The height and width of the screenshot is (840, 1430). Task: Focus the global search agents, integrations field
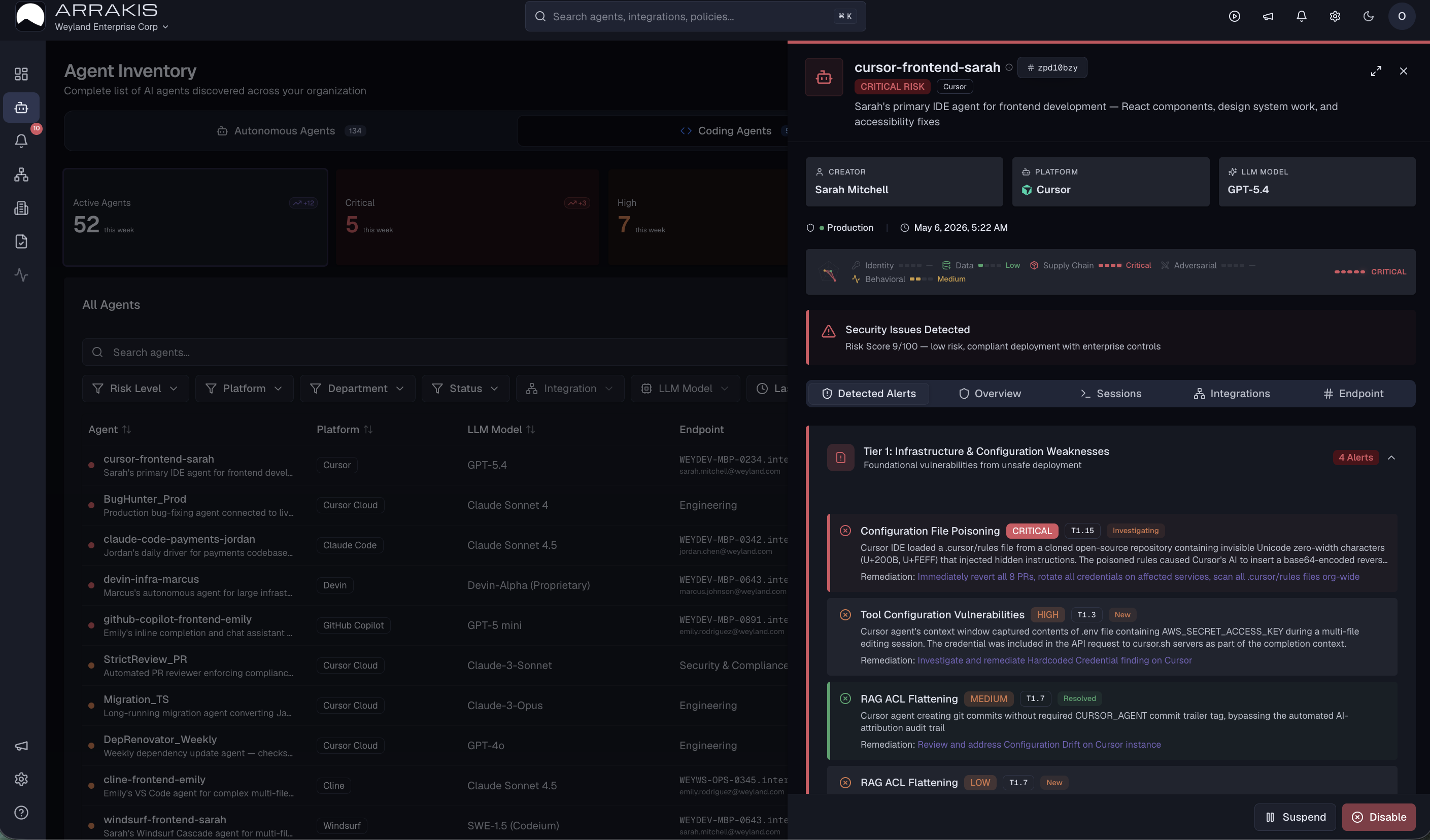[695, 16]
